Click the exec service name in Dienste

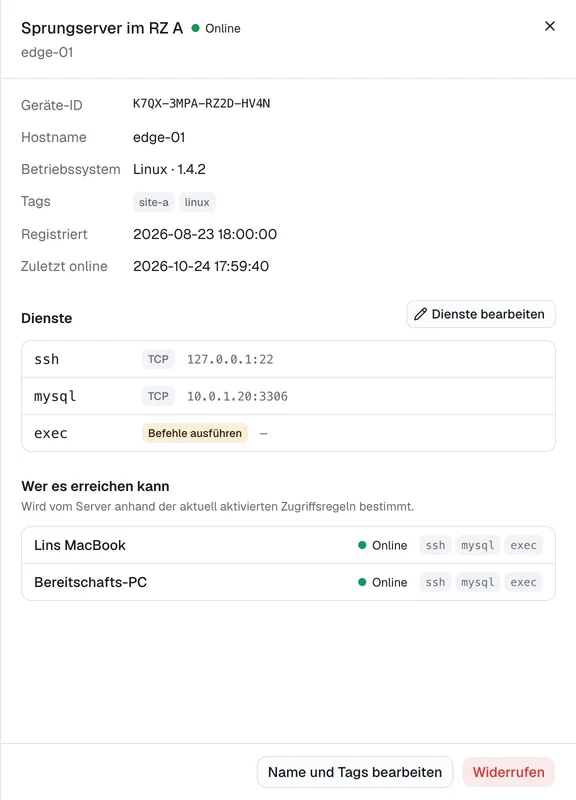click(51, 433)
